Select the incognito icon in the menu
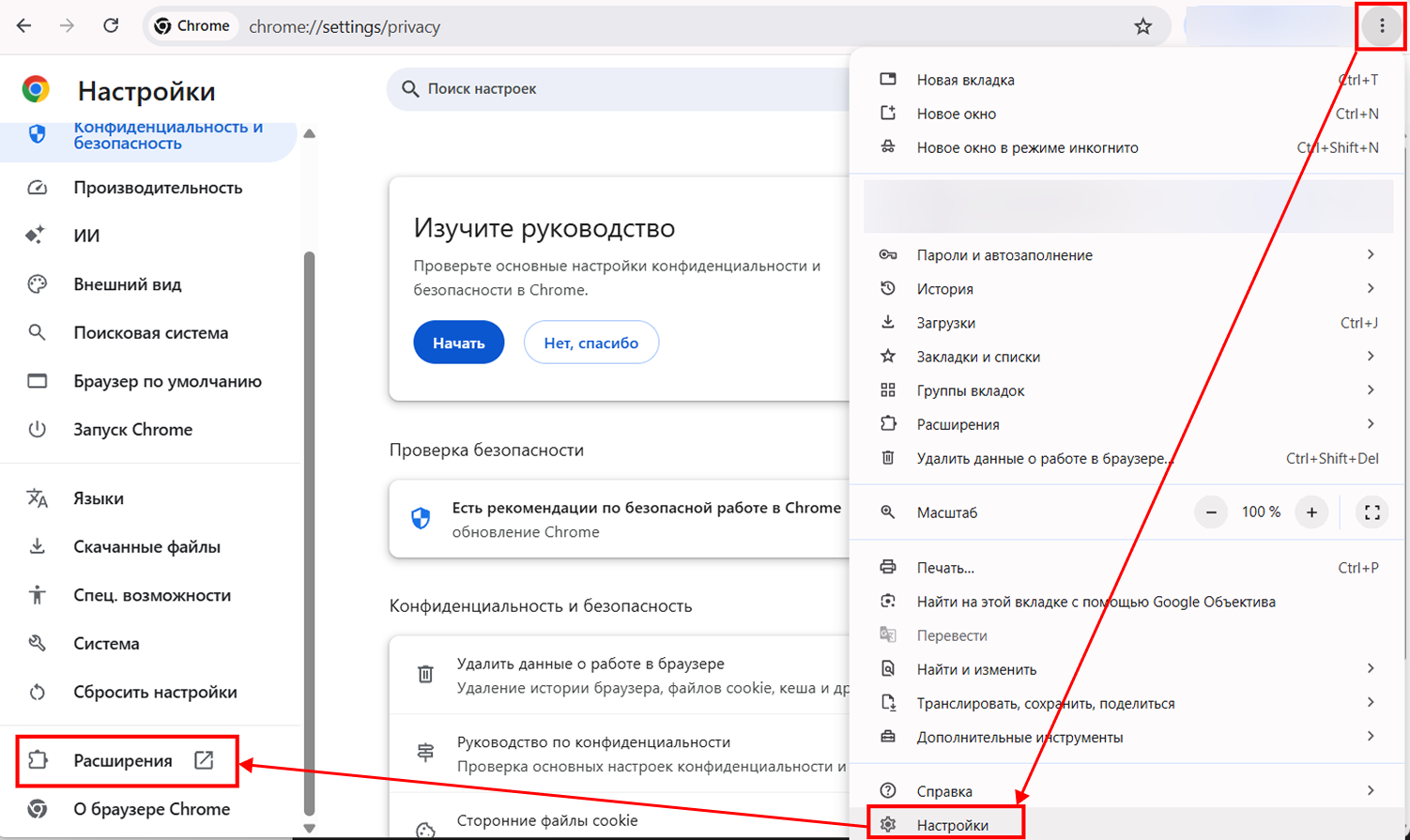This screenshot has width=1410, height=840. click(888, 147)
